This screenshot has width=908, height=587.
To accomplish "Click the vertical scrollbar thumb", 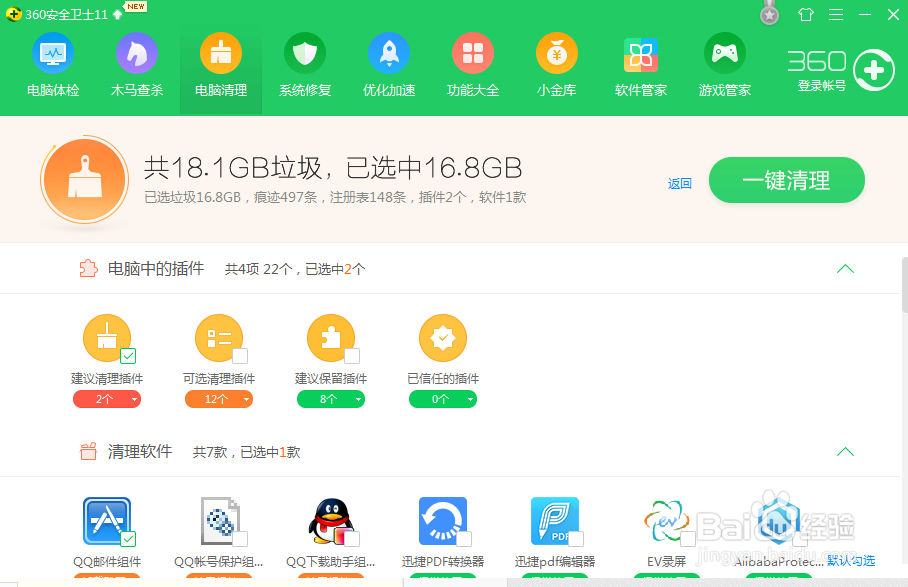I will pos(905,286).
